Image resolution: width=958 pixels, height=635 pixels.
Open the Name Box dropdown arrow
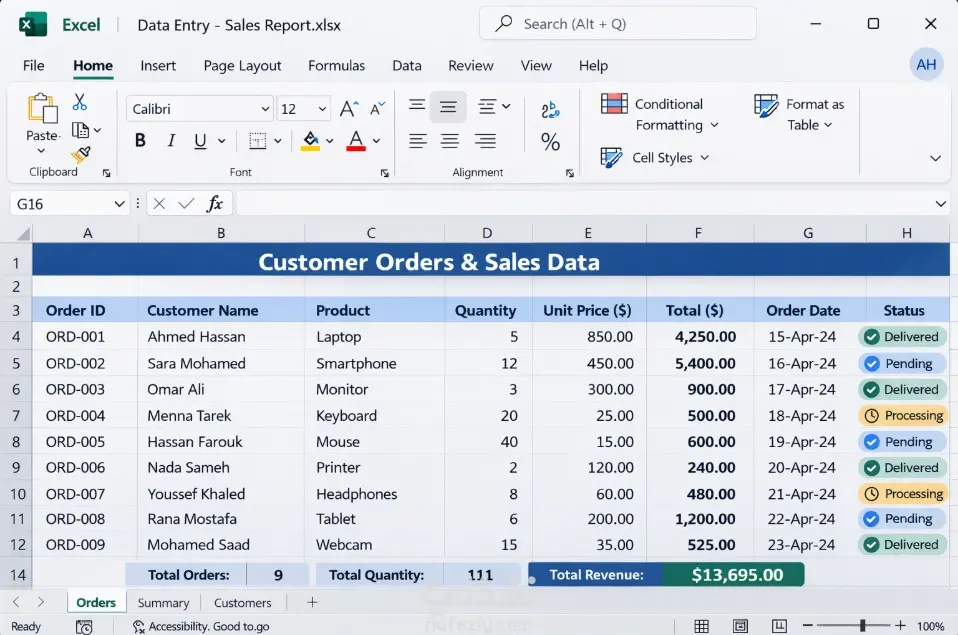point(119,204)
